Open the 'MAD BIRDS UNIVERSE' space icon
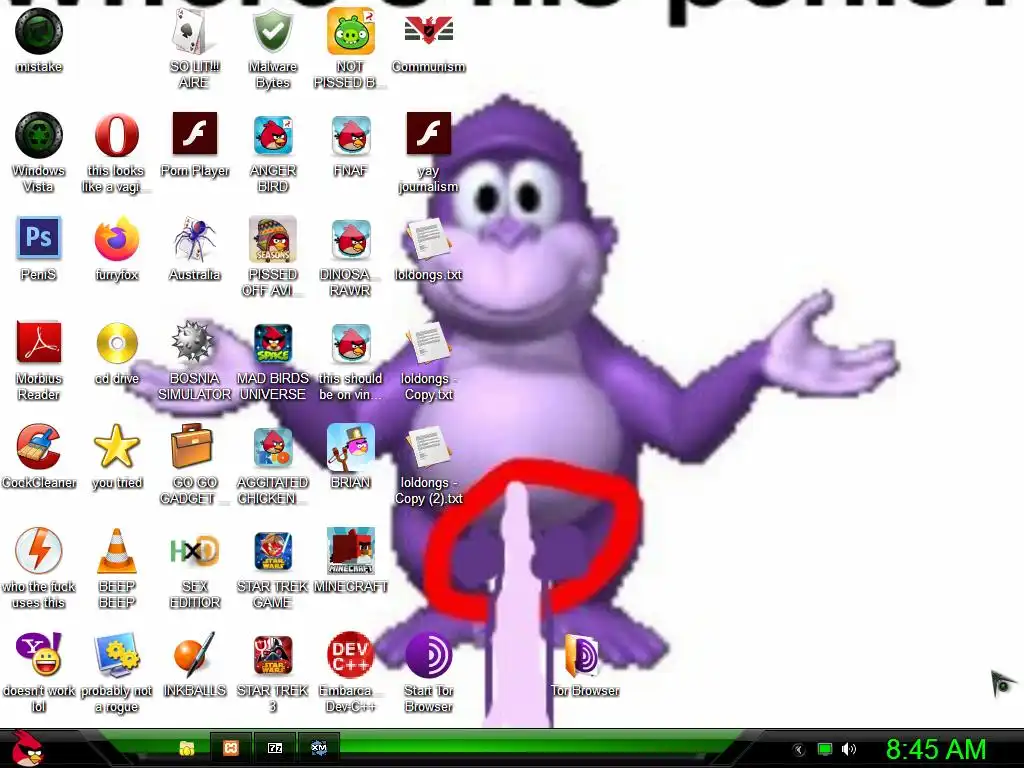Image resolution: width=1024 pixels, height=768 pixels. pos(272,344)
